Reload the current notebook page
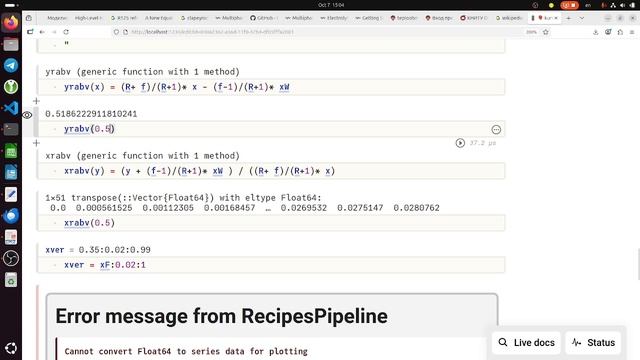This screenshot has height=360, width=640. pos(66,32)
